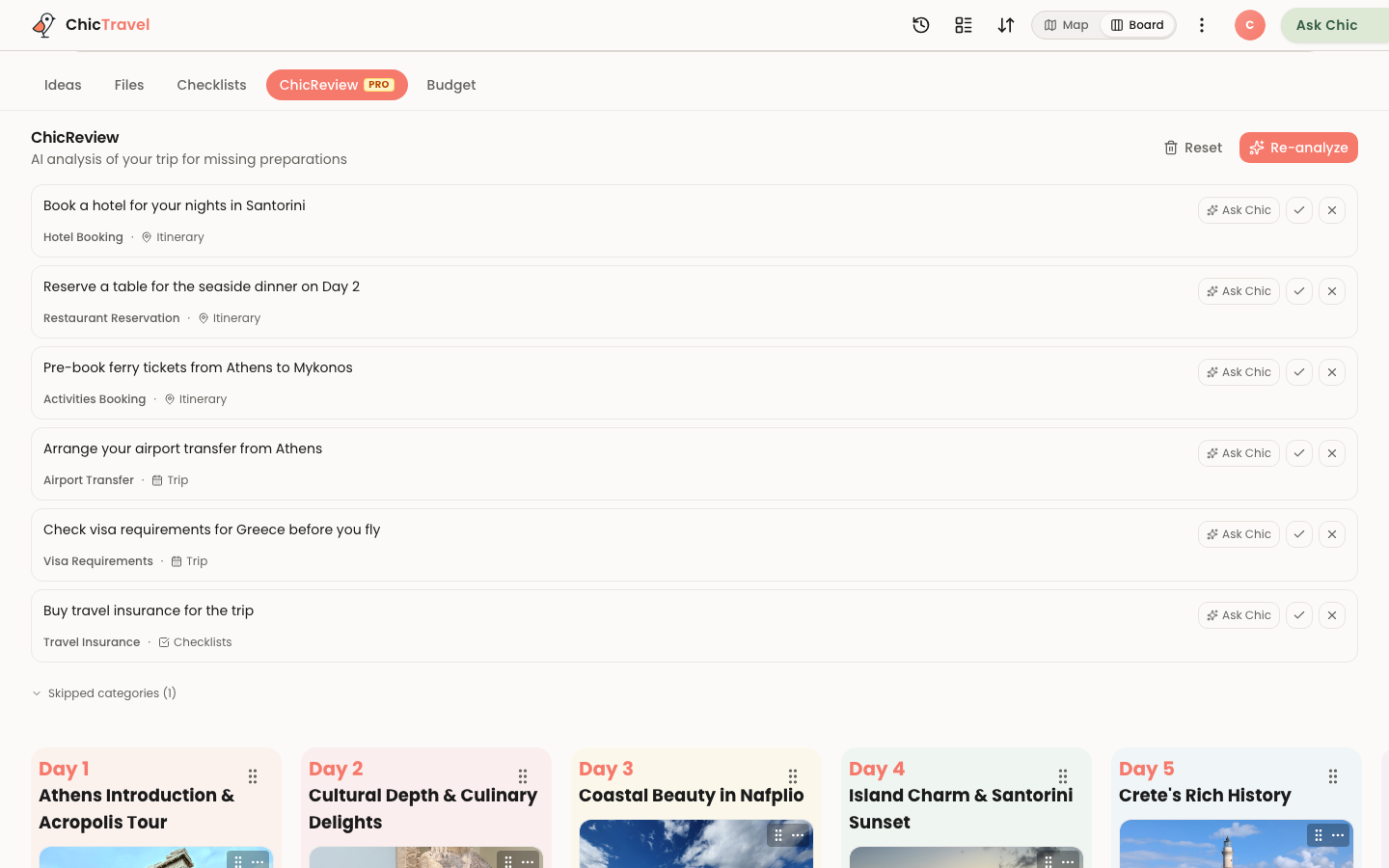
Task: Go to the Ideas tab
Action: [63, 85]
